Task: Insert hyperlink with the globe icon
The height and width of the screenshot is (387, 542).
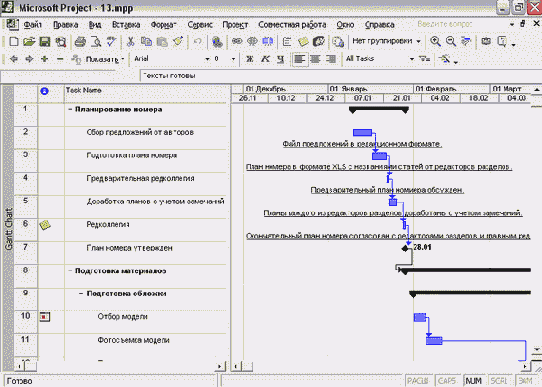Action: click(217, 42)
